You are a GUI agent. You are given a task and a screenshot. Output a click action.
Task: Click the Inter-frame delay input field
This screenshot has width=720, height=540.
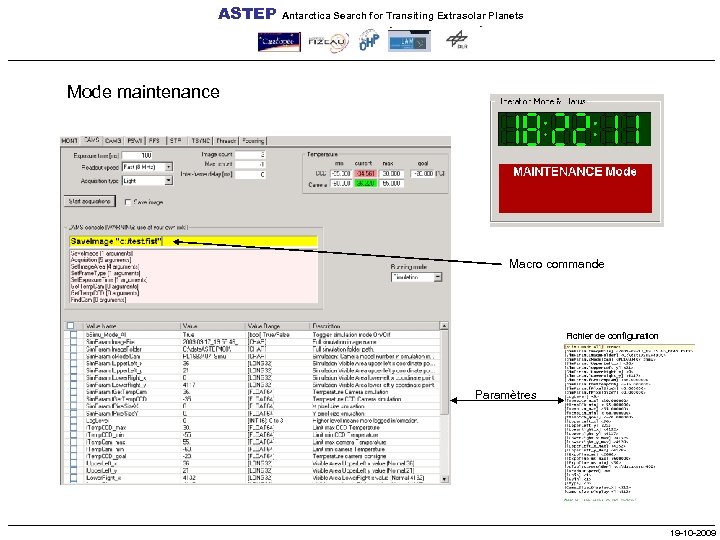[x=251, y=174]
